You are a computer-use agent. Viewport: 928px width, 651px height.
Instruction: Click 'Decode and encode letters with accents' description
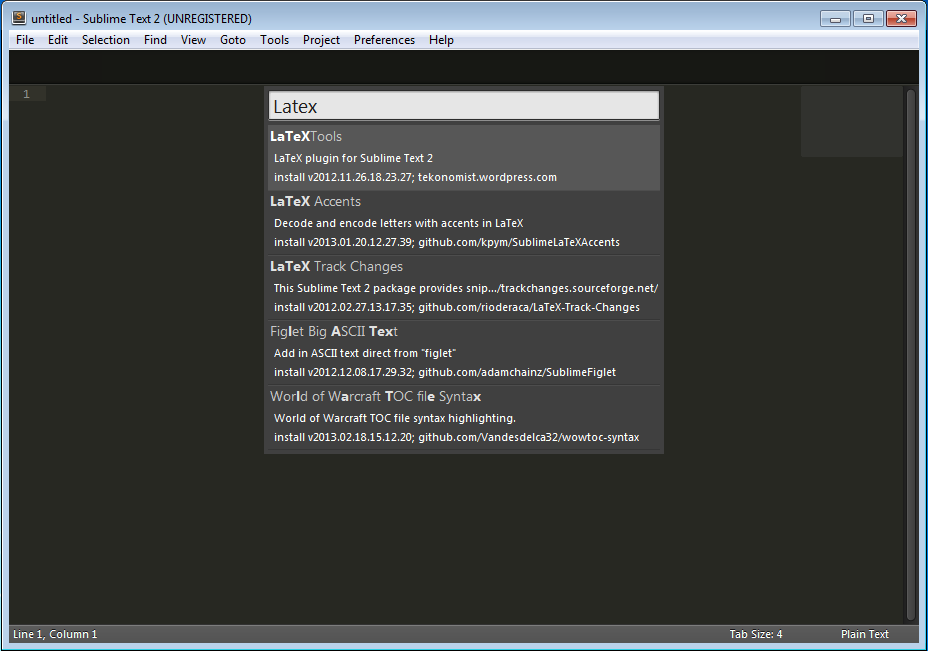pyautogui.click(x=398, y=223)
